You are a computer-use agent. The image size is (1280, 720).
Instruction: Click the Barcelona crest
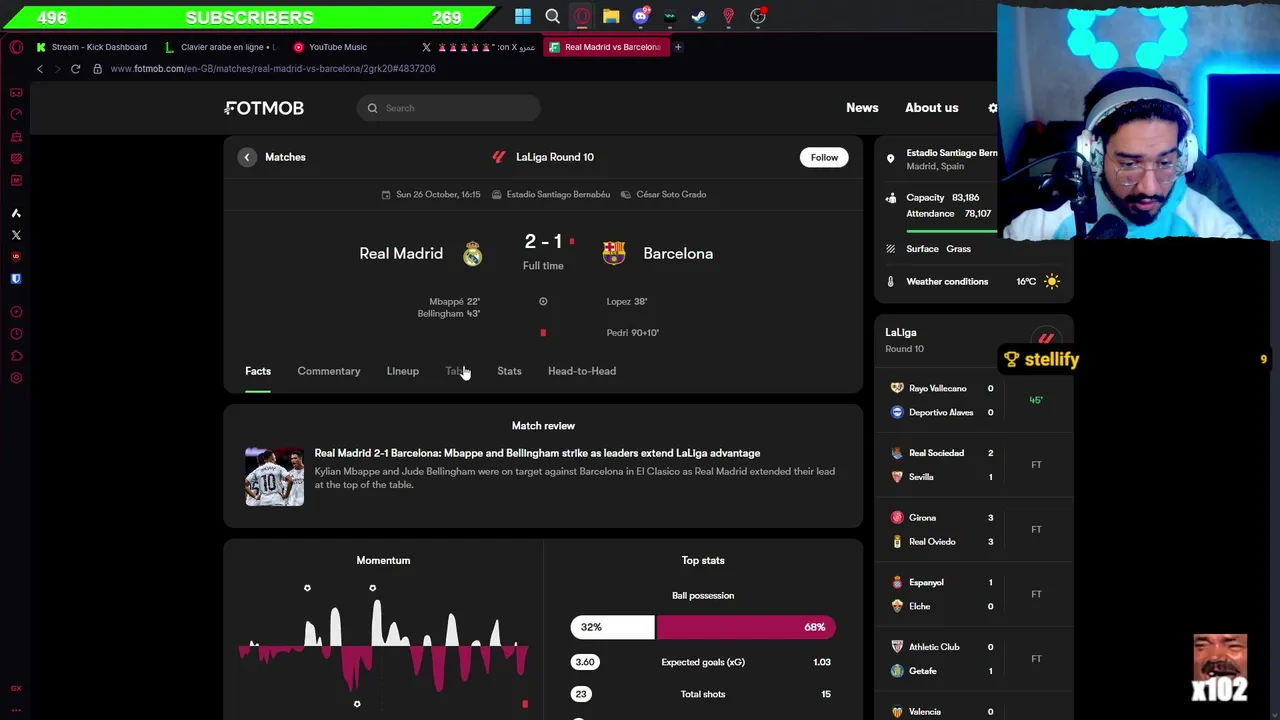614,254
